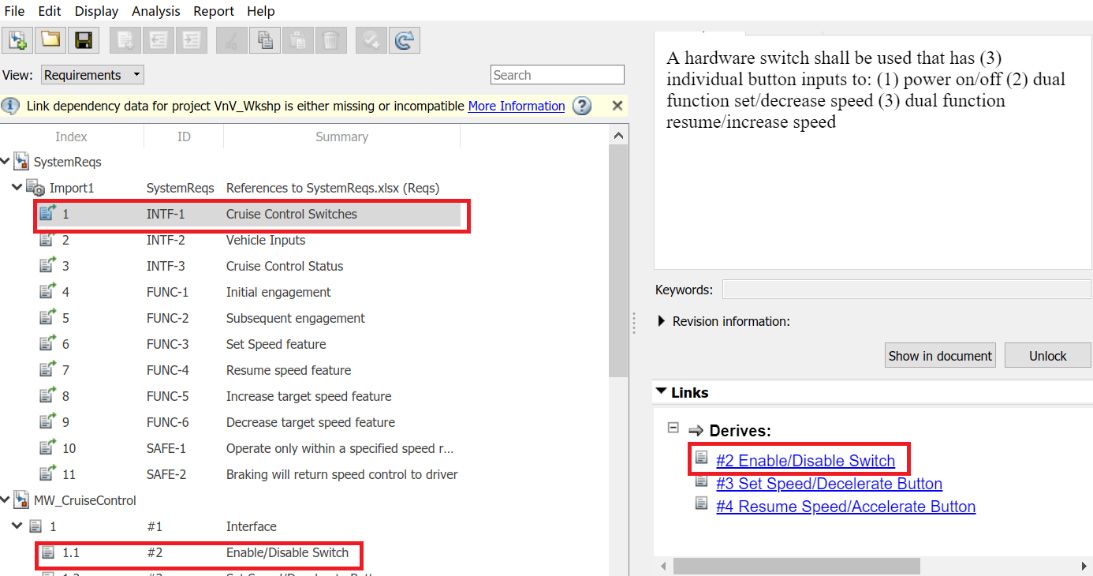This screenshot has height=576, width=1093.
Task: Click the Save floppy disk icon
Action: [84, 41]
